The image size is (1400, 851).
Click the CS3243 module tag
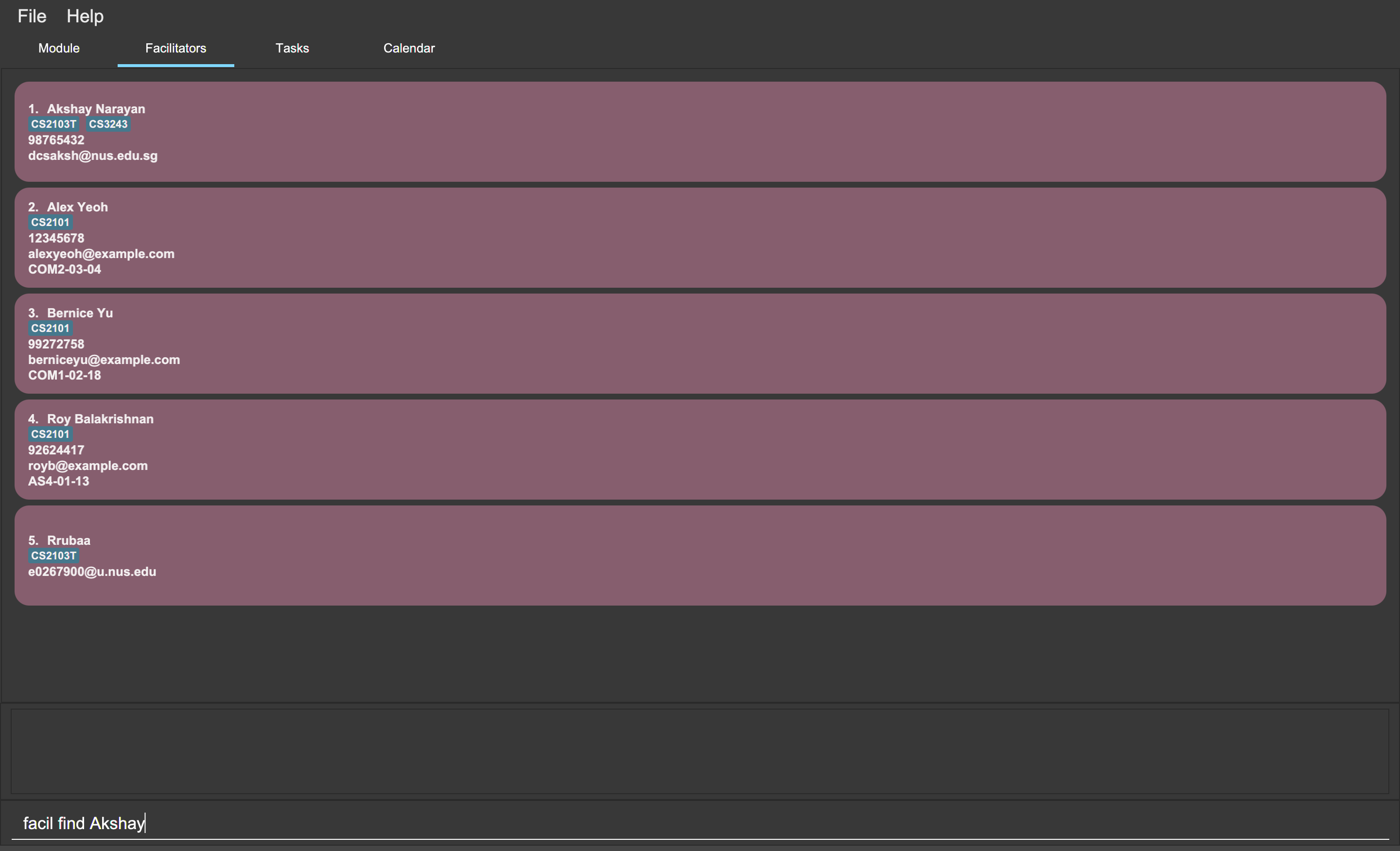(108, 124)
